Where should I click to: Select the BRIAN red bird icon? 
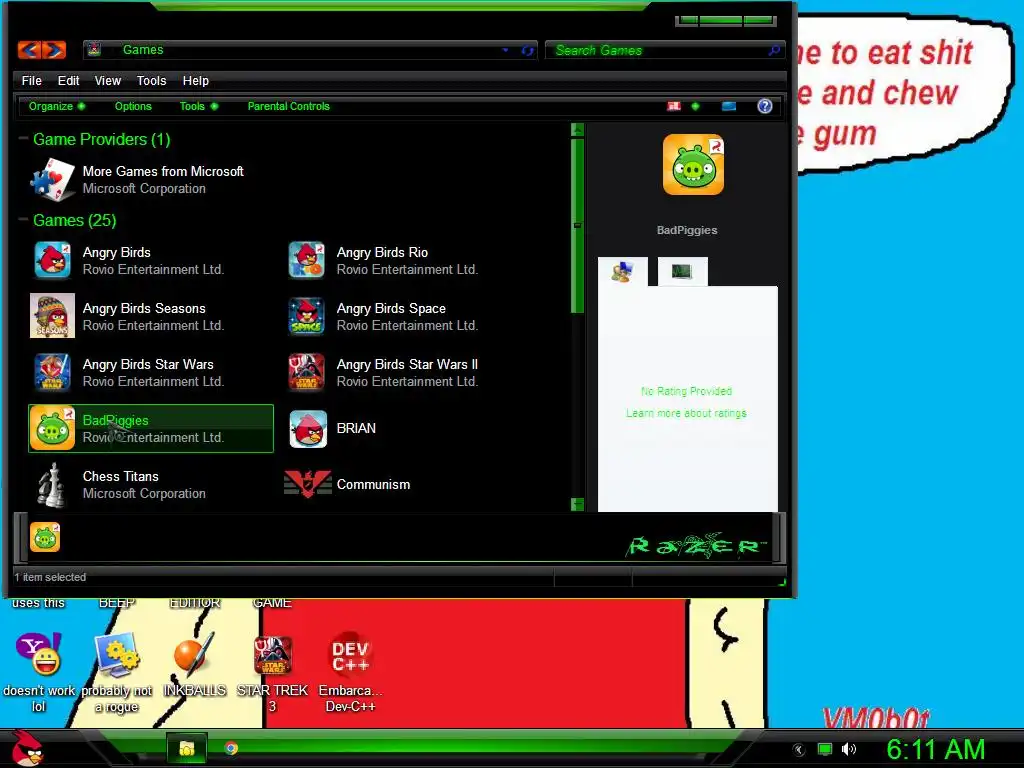pyautogui.click(x=308, y=428)
